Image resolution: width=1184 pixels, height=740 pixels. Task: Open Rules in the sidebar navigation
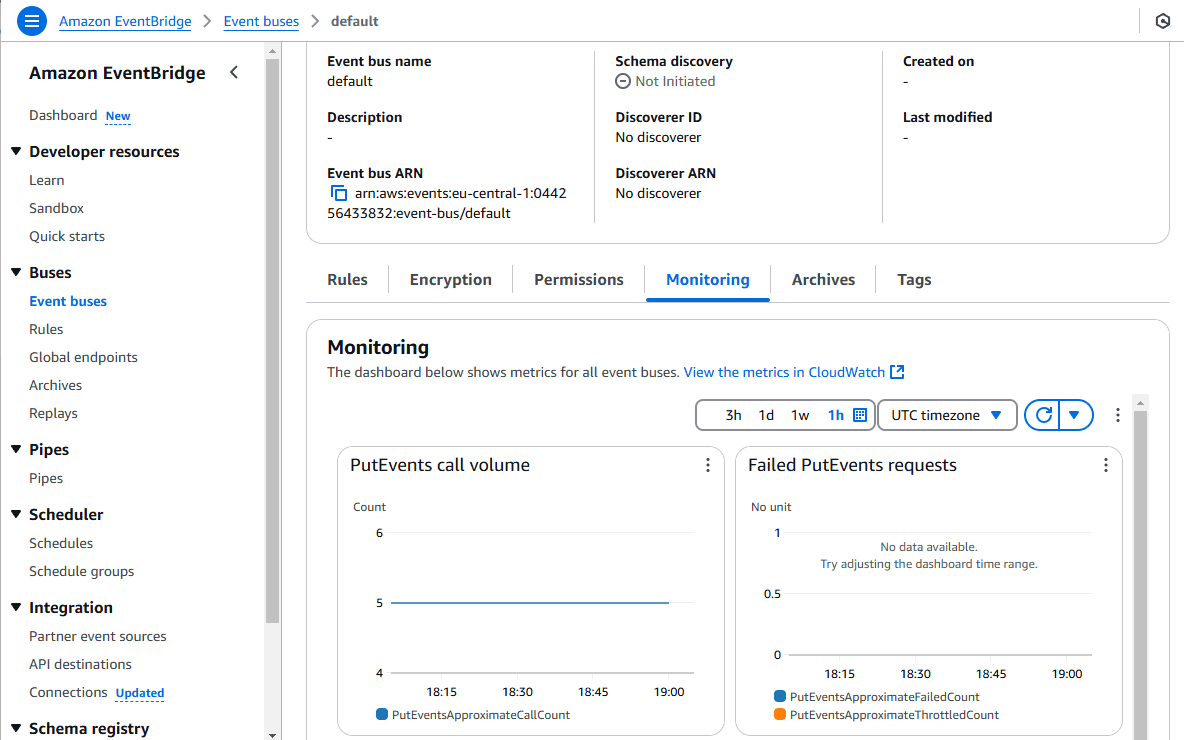pyautogui.click(x=46, y=329)
